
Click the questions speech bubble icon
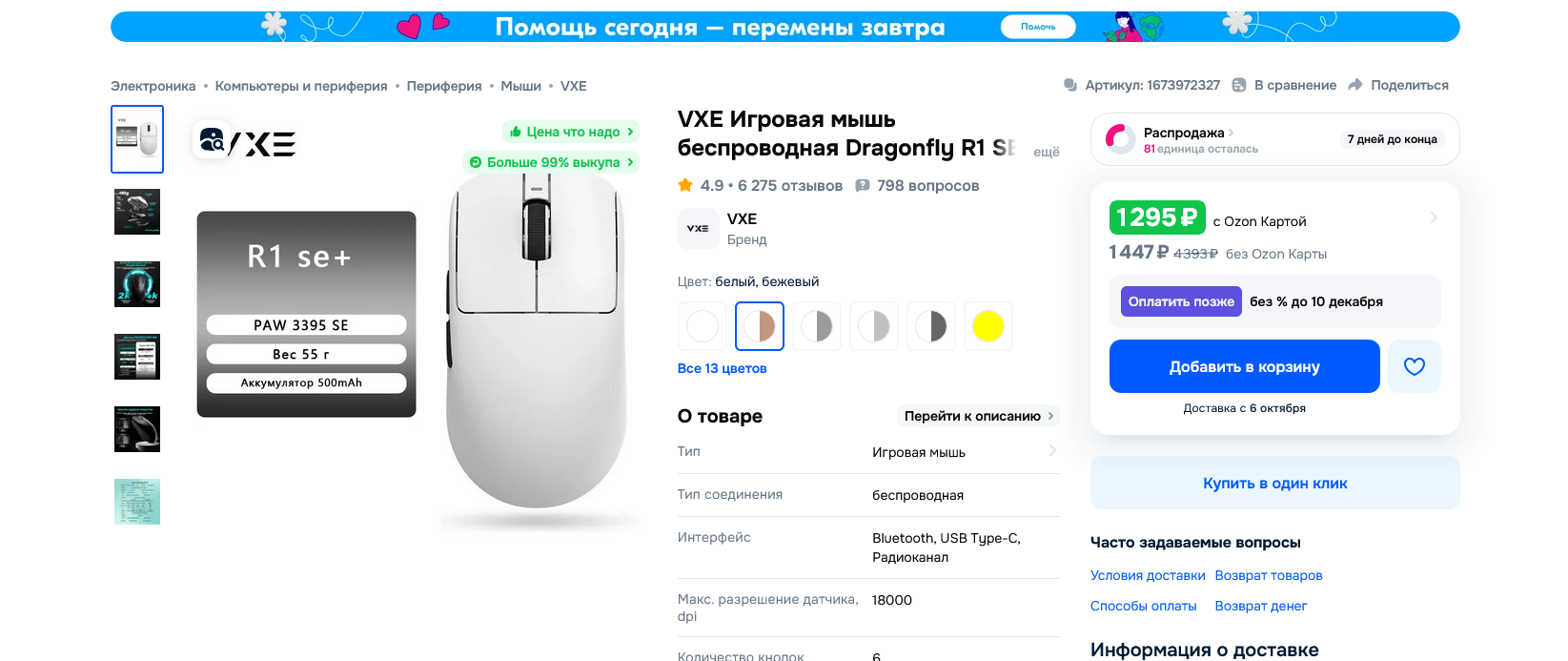click(x=863, y=185)
